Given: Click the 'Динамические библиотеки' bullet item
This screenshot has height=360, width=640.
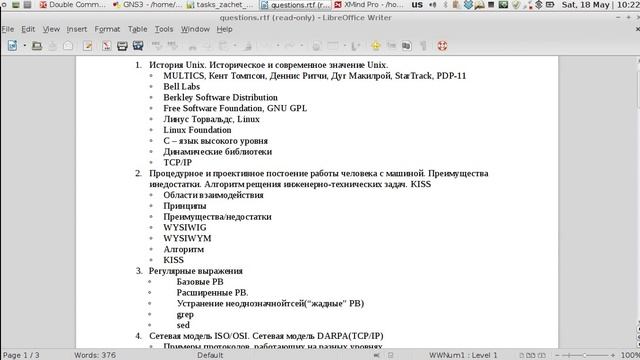Looking at the screenshot, I should point(218,151).
